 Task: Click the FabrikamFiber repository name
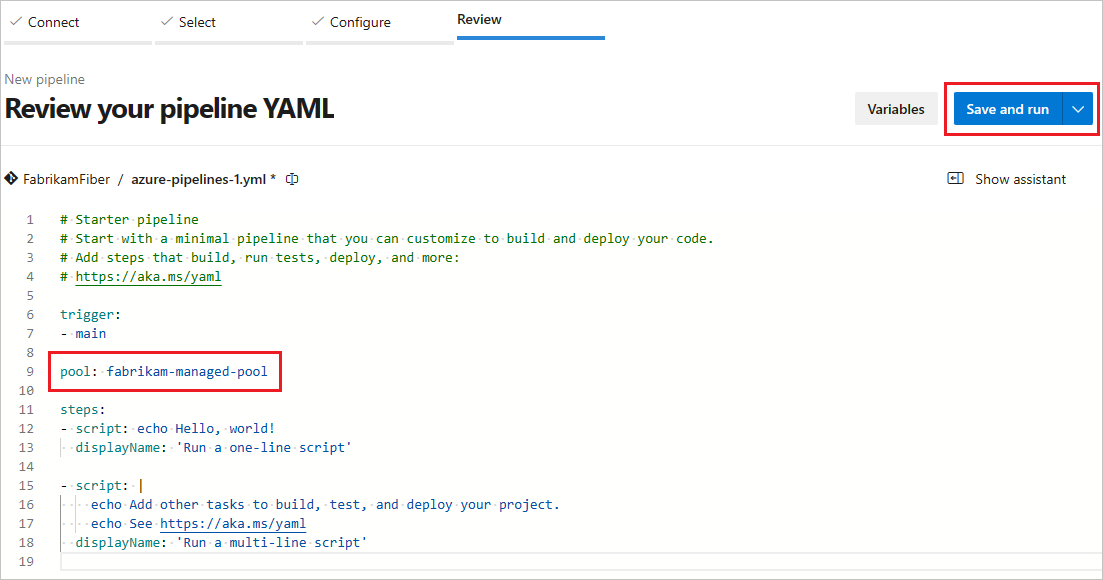66,179
